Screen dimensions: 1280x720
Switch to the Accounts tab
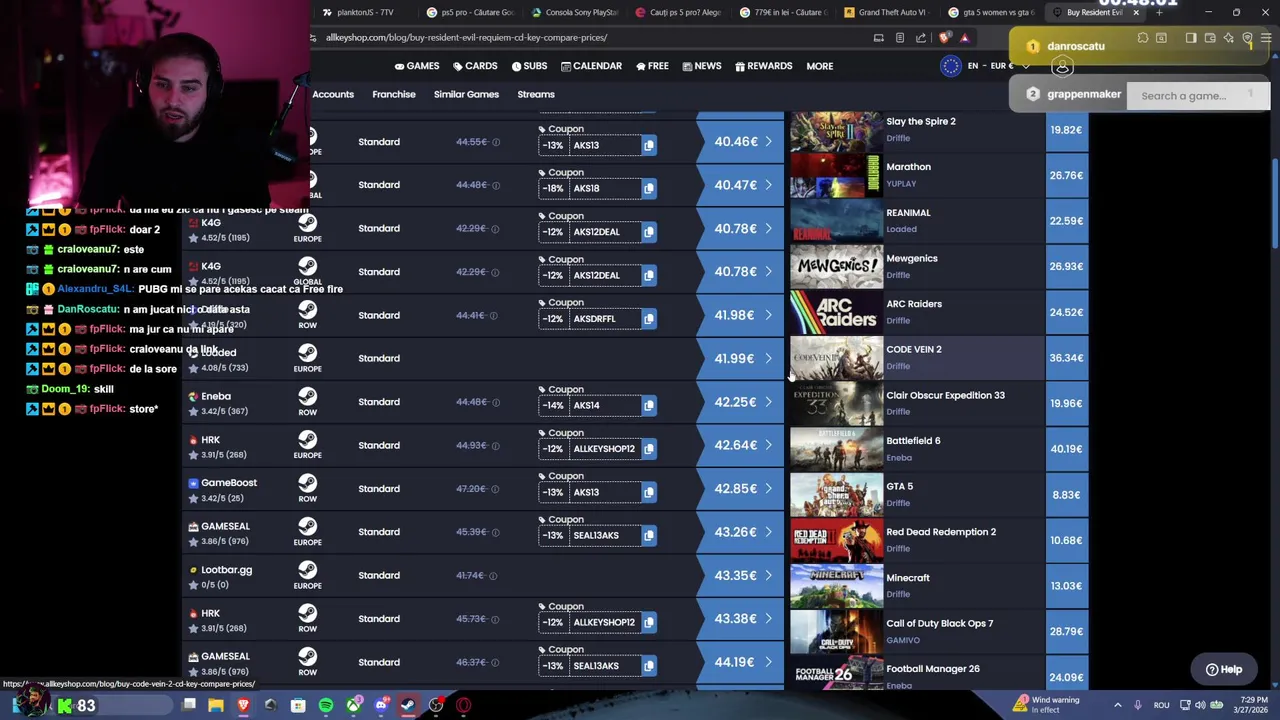(333, 94)
